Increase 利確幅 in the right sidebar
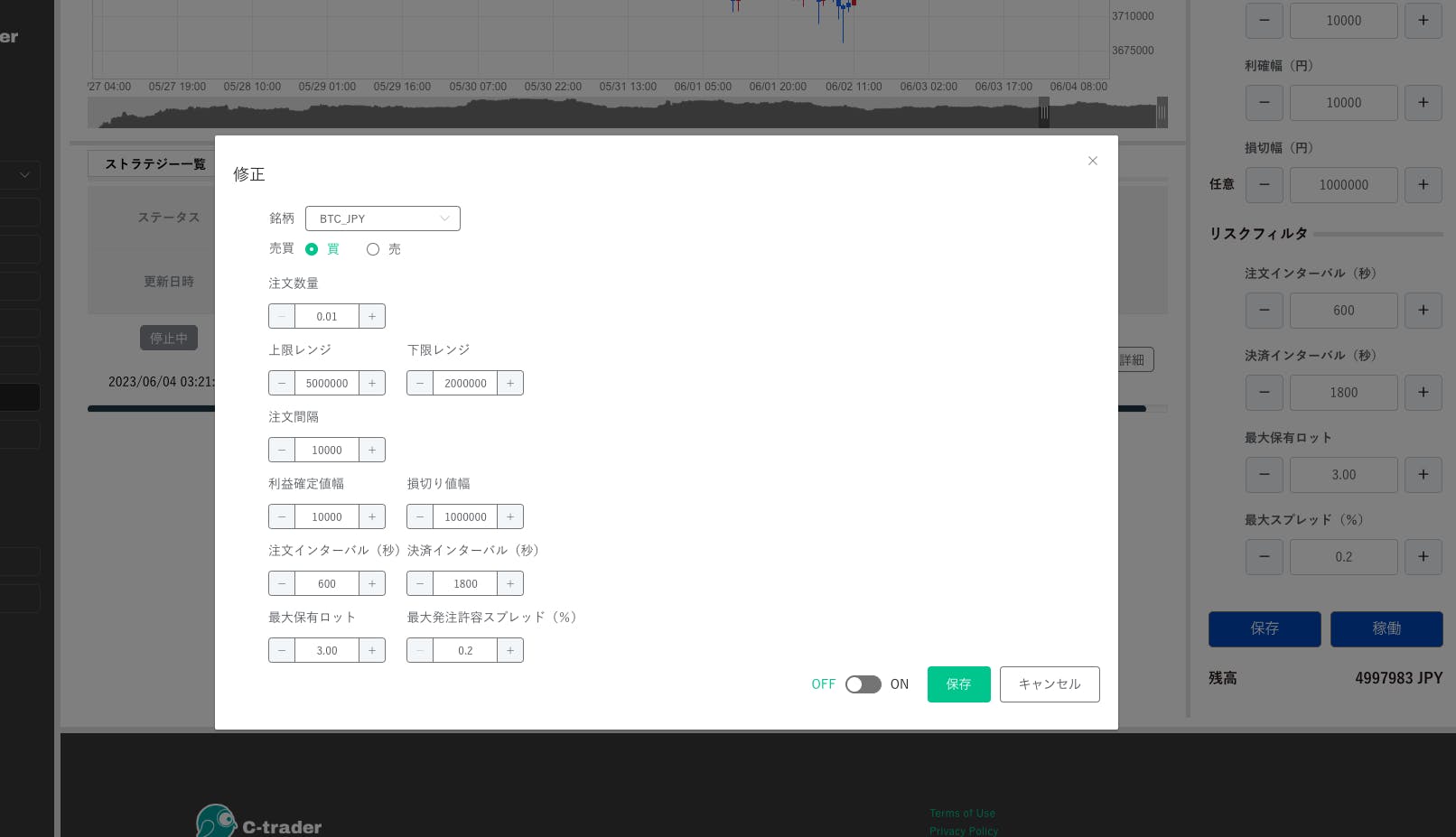This screenshot has width=1456, height=837. pyautogui.click(x=1423, y=102)
